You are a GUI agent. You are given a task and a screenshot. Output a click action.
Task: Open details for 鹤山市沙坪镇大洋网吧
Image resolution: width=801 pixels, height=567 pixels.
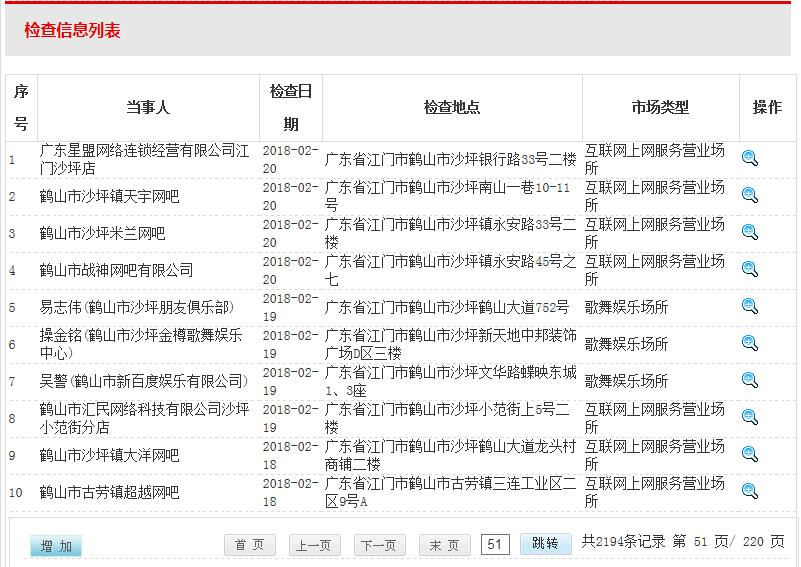tap(749, 454)
